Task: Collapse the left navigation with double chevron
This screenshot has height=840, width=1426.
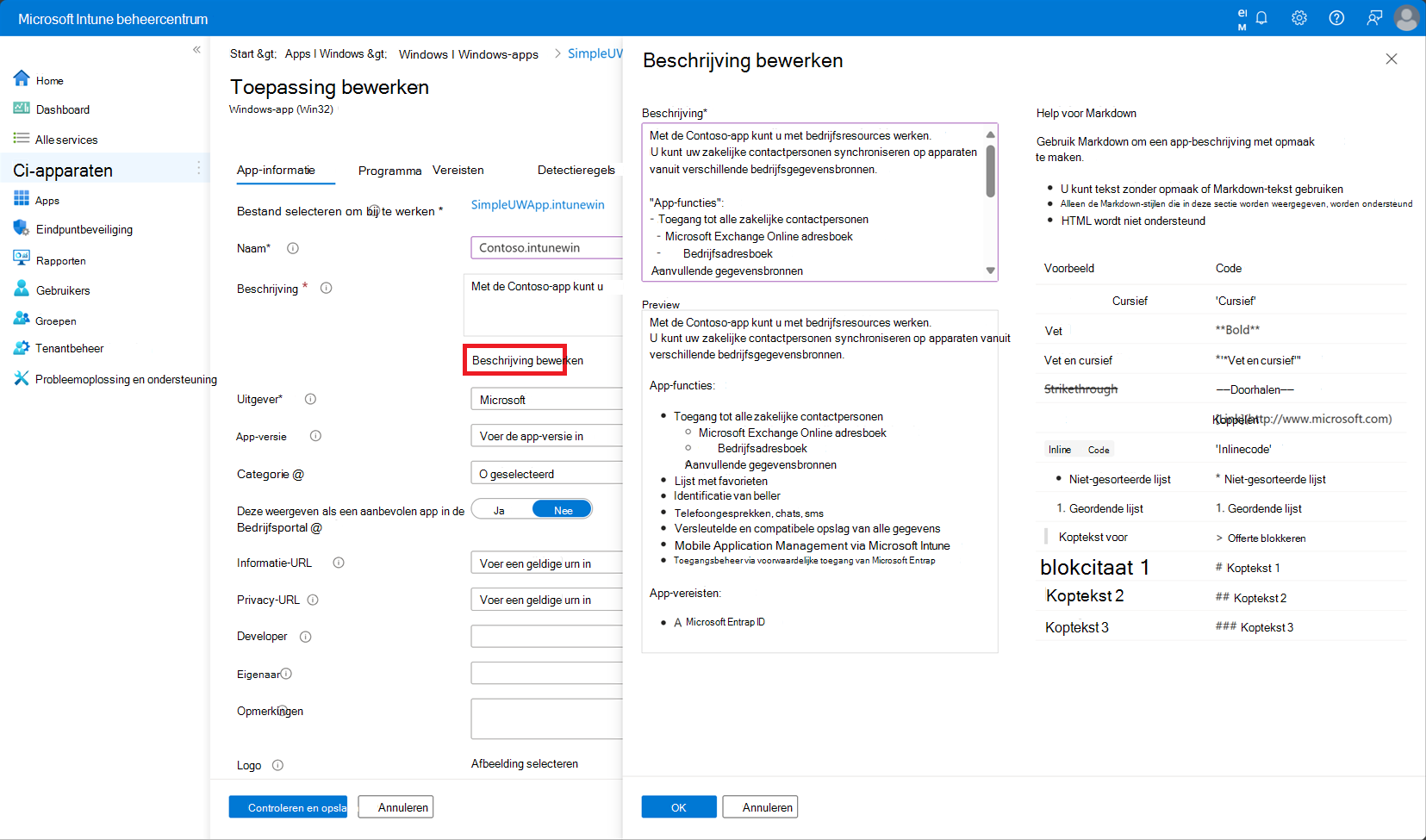Action: click(x=196, y=50)
